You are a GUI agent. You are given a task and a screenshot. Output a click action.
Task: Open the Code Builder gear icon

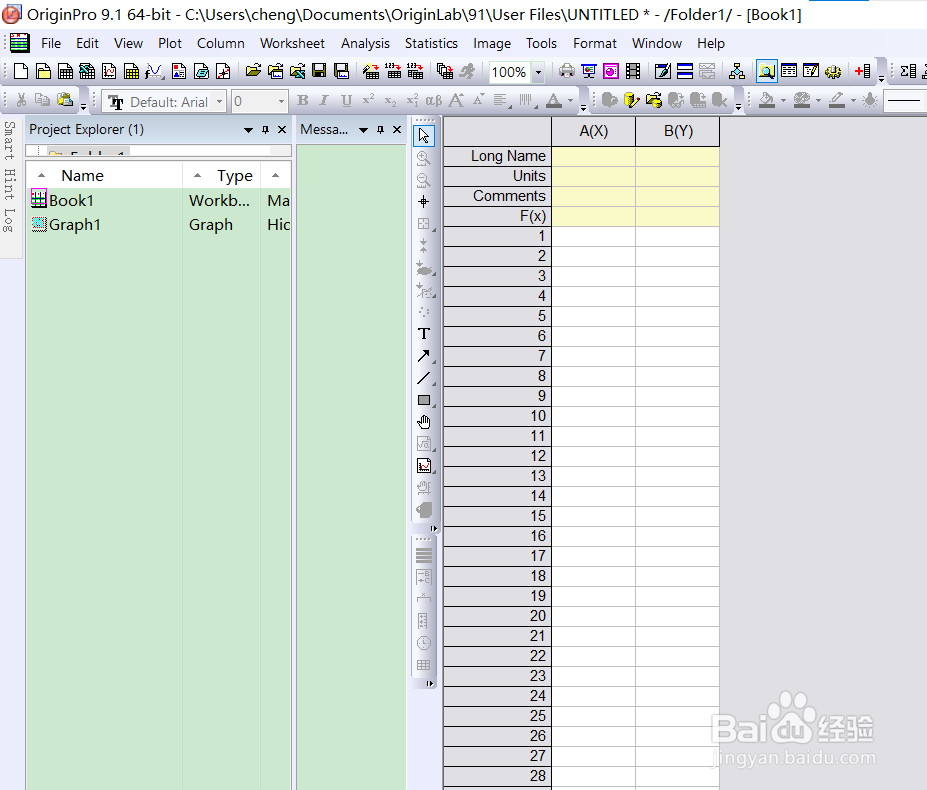tap(833, 72)
